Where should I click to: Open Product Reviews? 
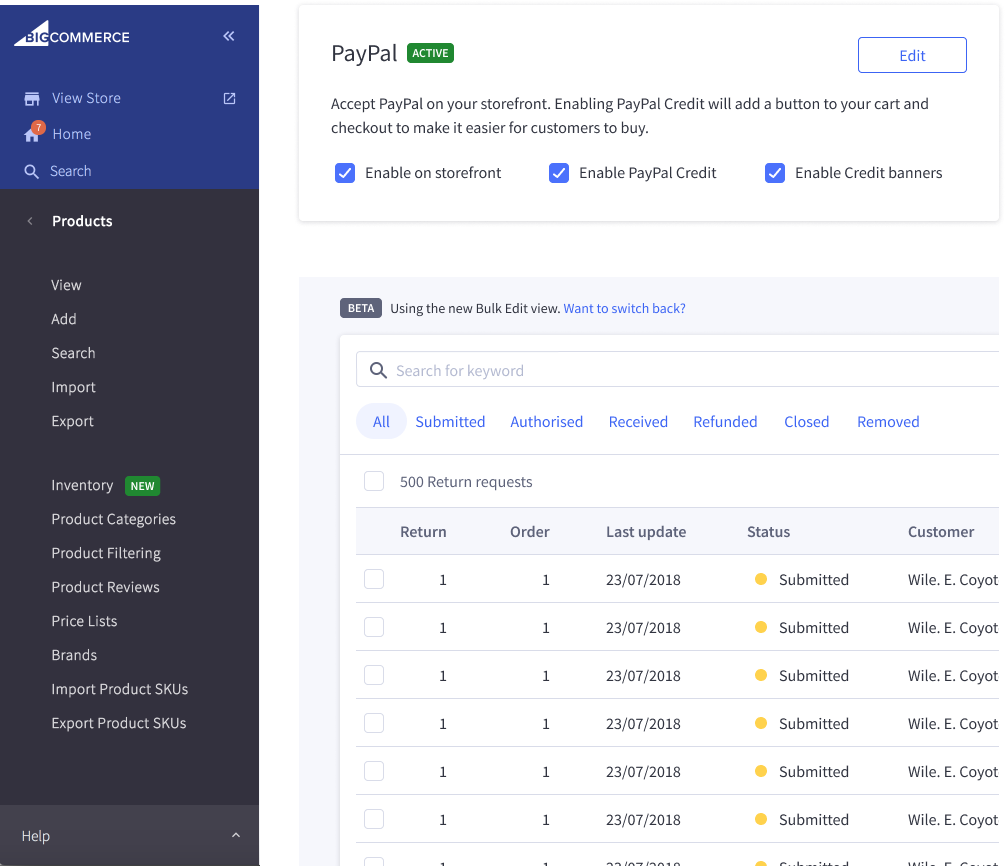click(x=105, y=587)
